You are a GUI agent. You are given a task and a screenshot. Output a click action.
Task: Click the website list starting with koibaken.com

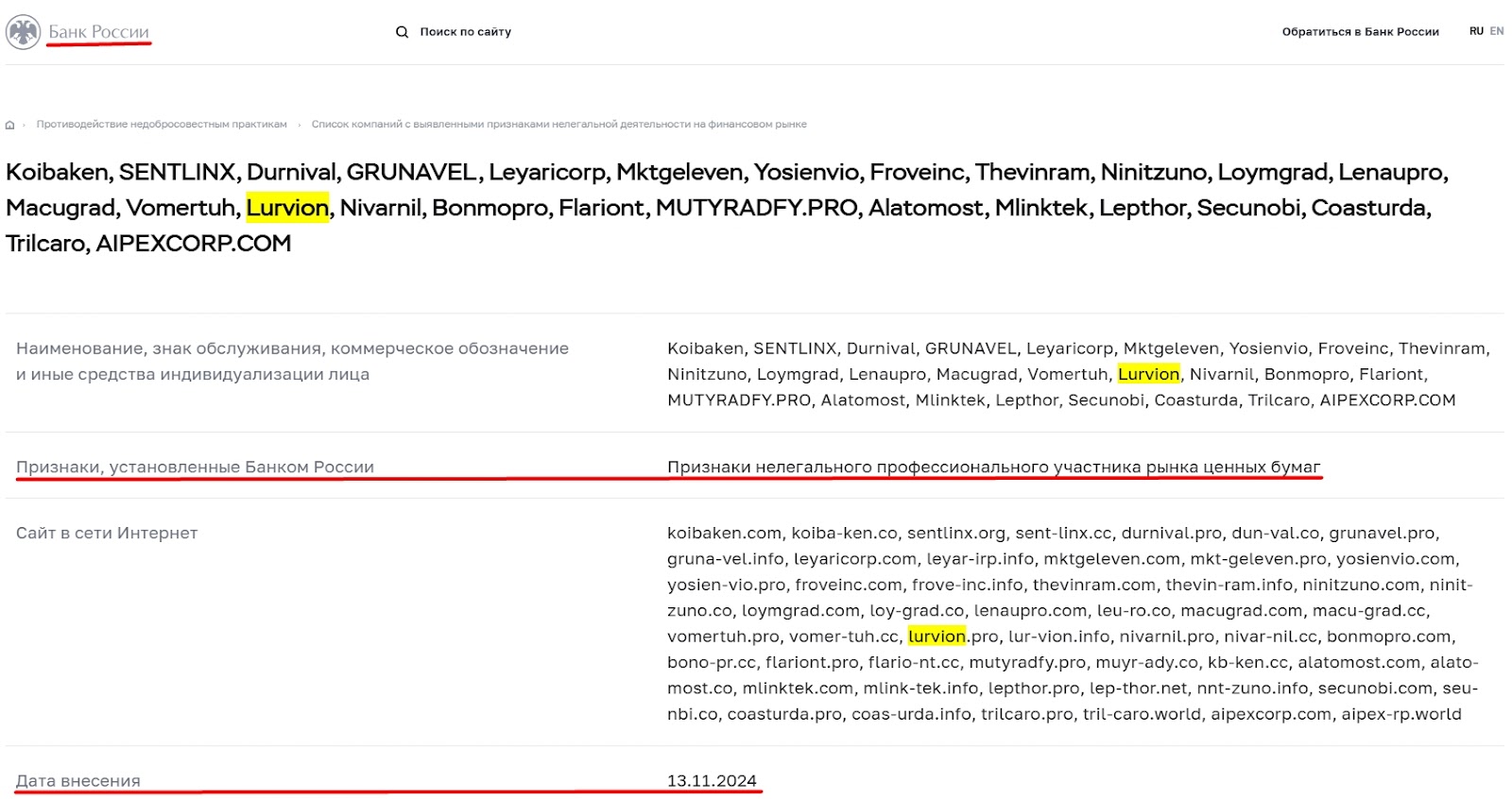point(1073,623)
